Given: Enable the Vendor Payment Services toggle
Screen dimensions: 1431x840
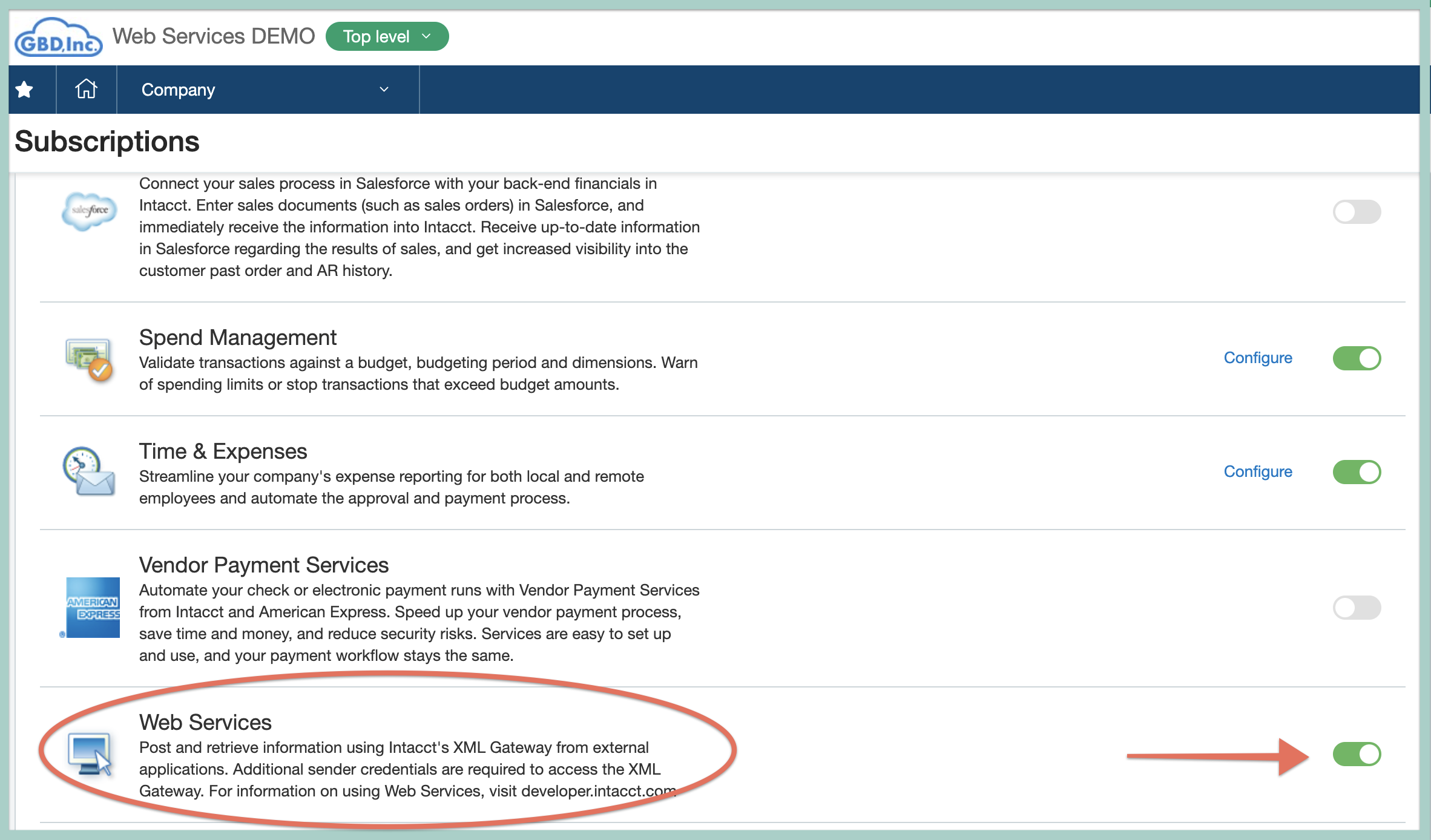Looking at the screenshot, I should coord(1357,608).
